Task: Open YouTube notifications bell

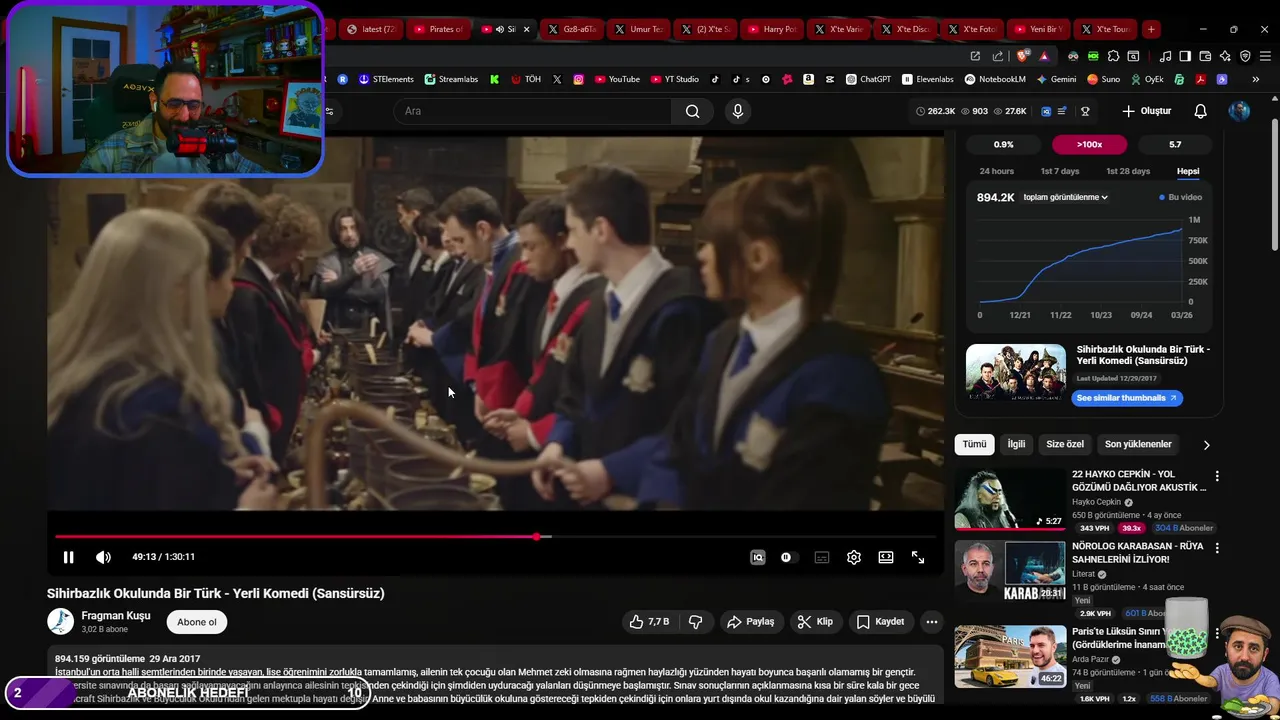Action: coord(1201,111)
